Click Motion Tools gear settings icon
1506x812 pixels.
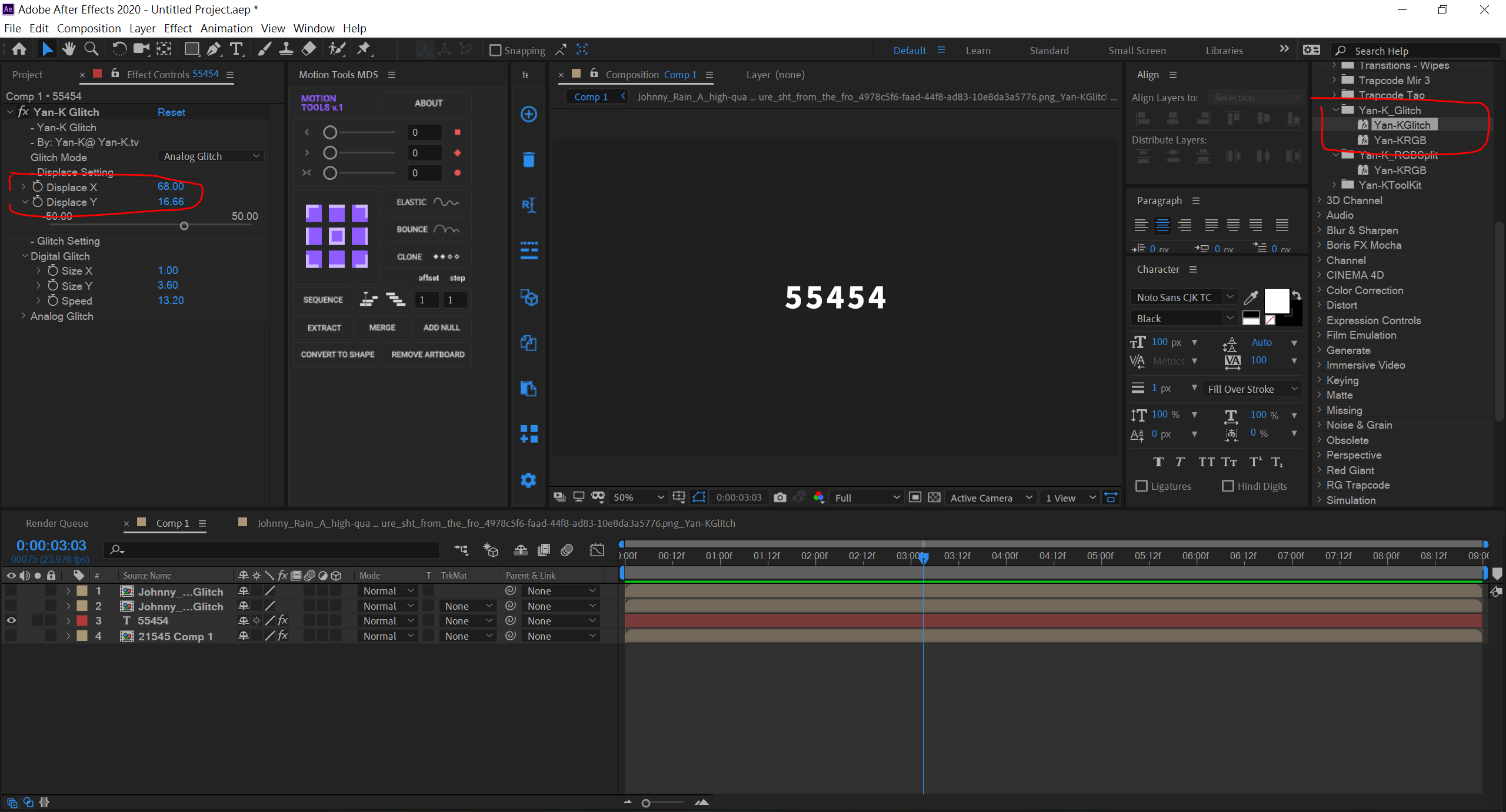[528, 480]
